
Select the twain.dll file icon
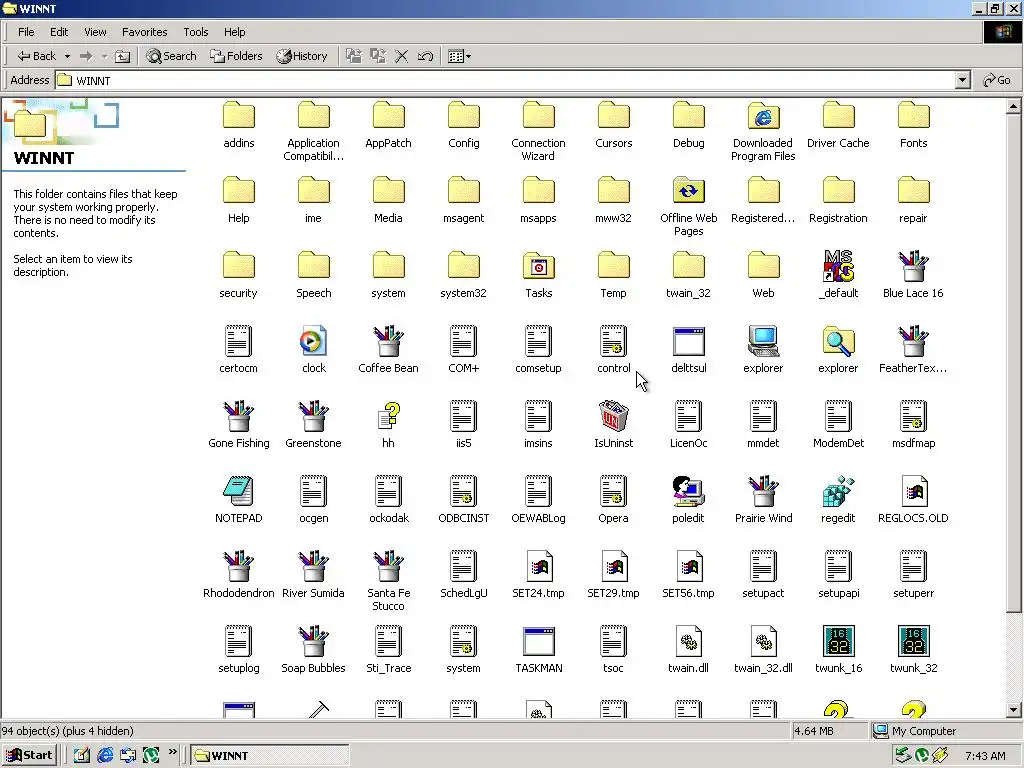point(688,641)
